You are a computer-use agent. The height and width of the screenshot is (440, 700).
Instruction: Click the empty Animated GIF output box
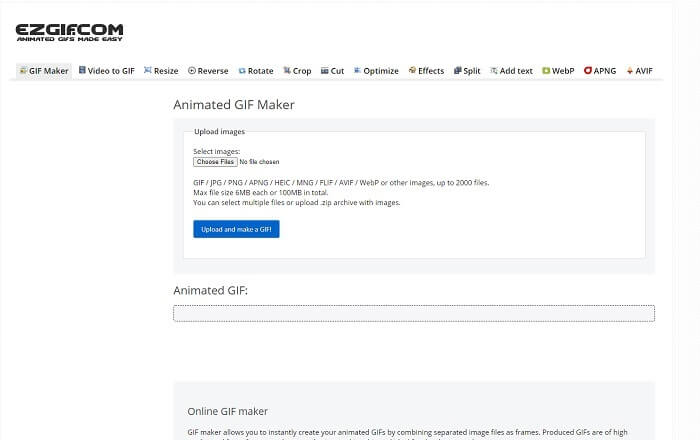click(x=413, y=313)
